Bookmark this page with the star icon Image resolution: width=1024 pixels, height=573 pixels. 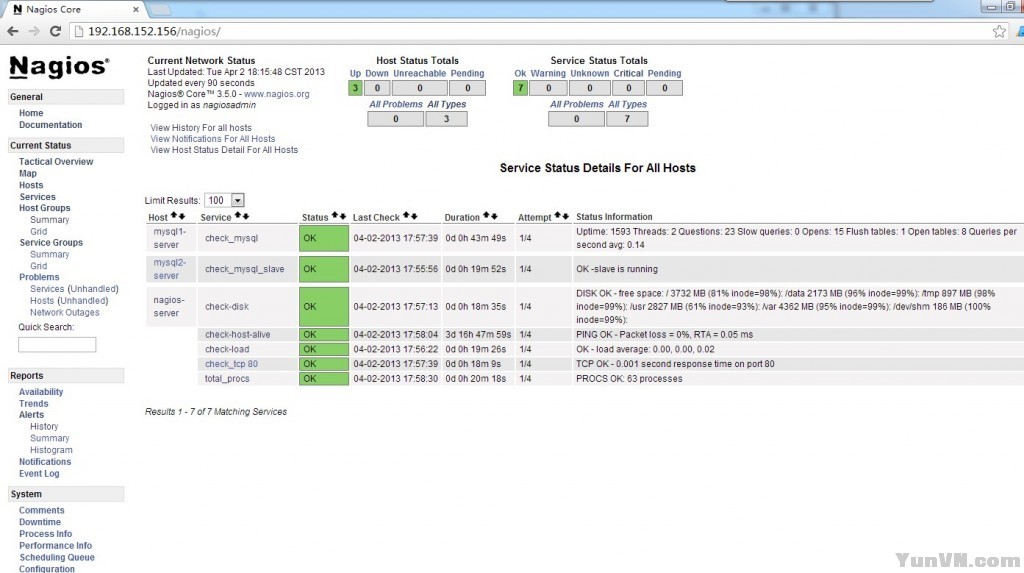(x=999, y=31)
